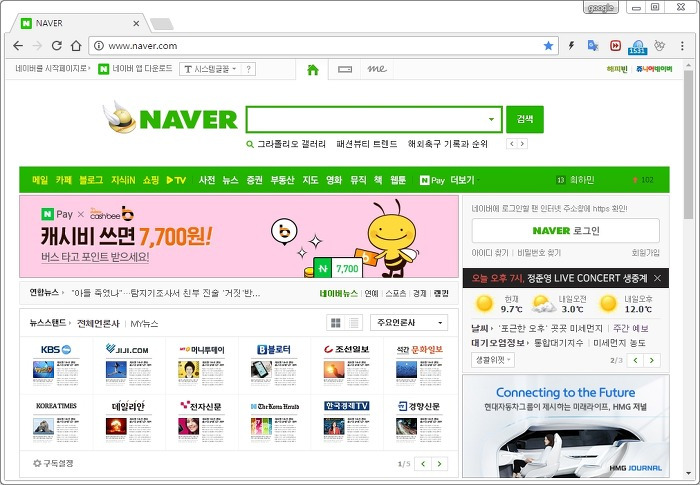Viewport: 700px width, 485px height.
Task: Click the cashbee 7,700원 pink banner
Action: click(239, 236)
